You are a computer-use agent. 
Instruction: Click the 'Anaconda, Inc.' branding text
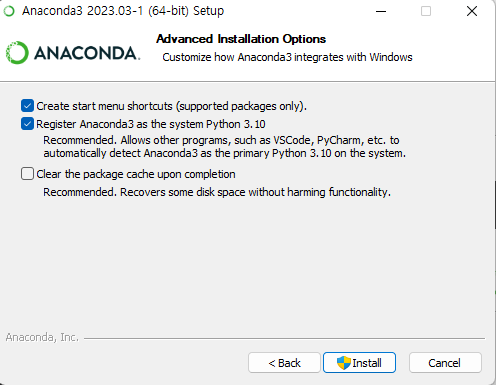[x=42, y=337]
